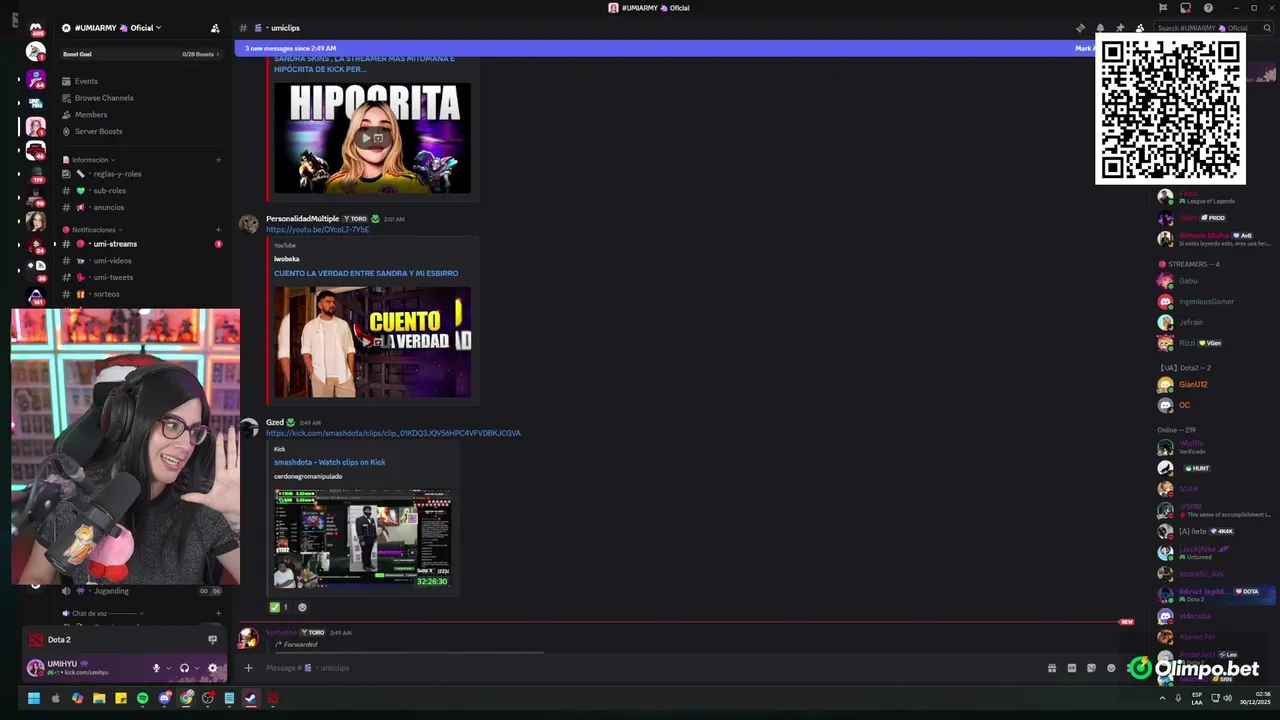Open server icon with 161 badge
This screenshot has height=720, width=1280.
click(x=36, y=296)
